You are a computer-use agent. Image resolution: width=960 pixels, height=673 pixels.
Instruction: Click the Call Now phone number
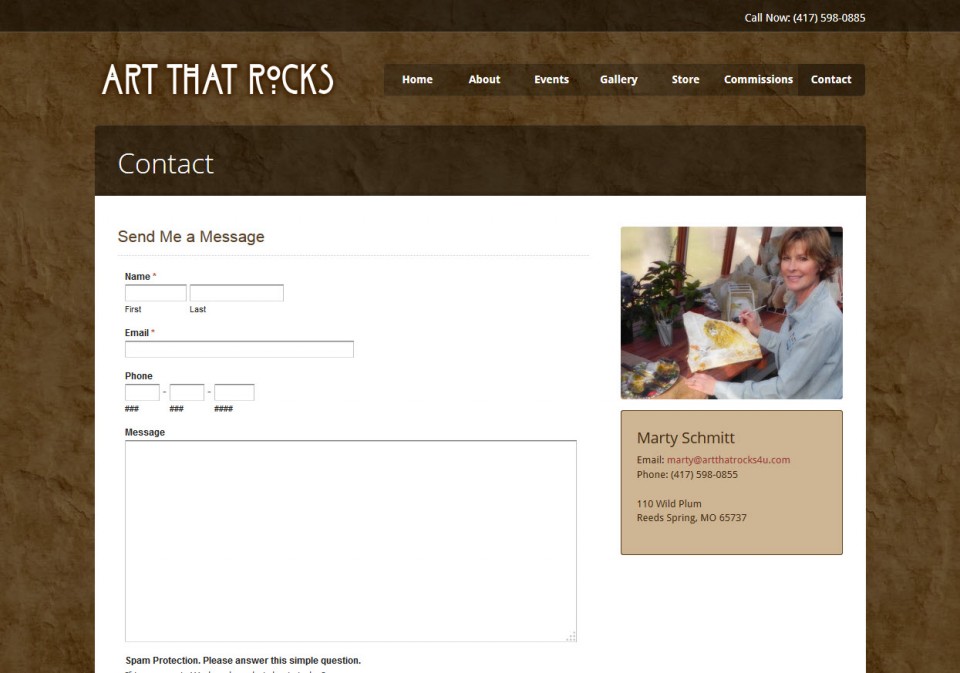coord(829,18)
